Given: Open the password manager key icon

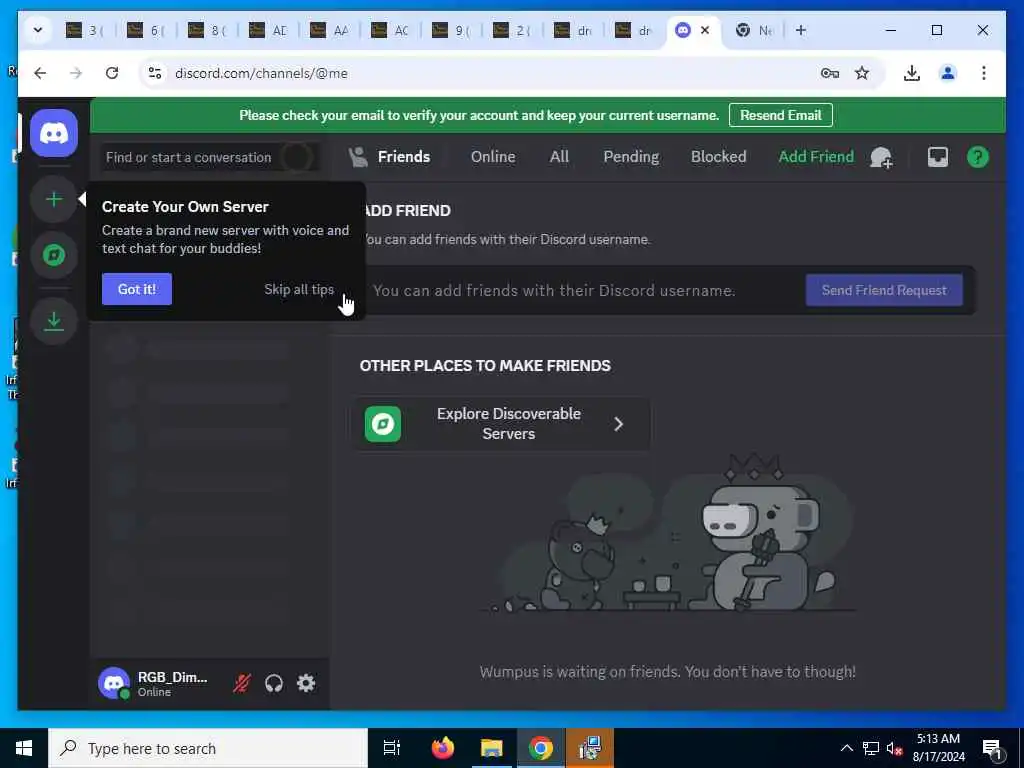Looking at the screenshot, I should [x=829, y=73].
